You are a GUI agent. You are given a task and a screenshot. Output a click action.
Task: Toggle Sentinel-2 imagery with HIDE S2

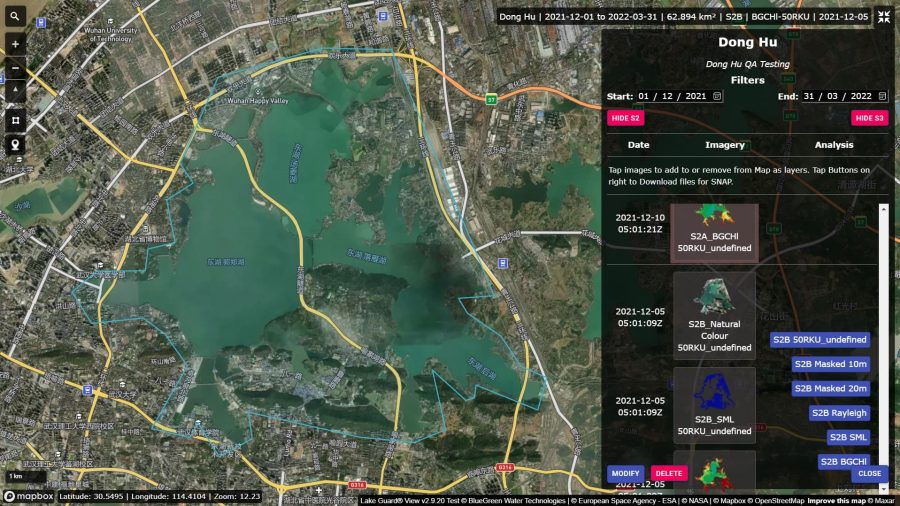[625, 118]
